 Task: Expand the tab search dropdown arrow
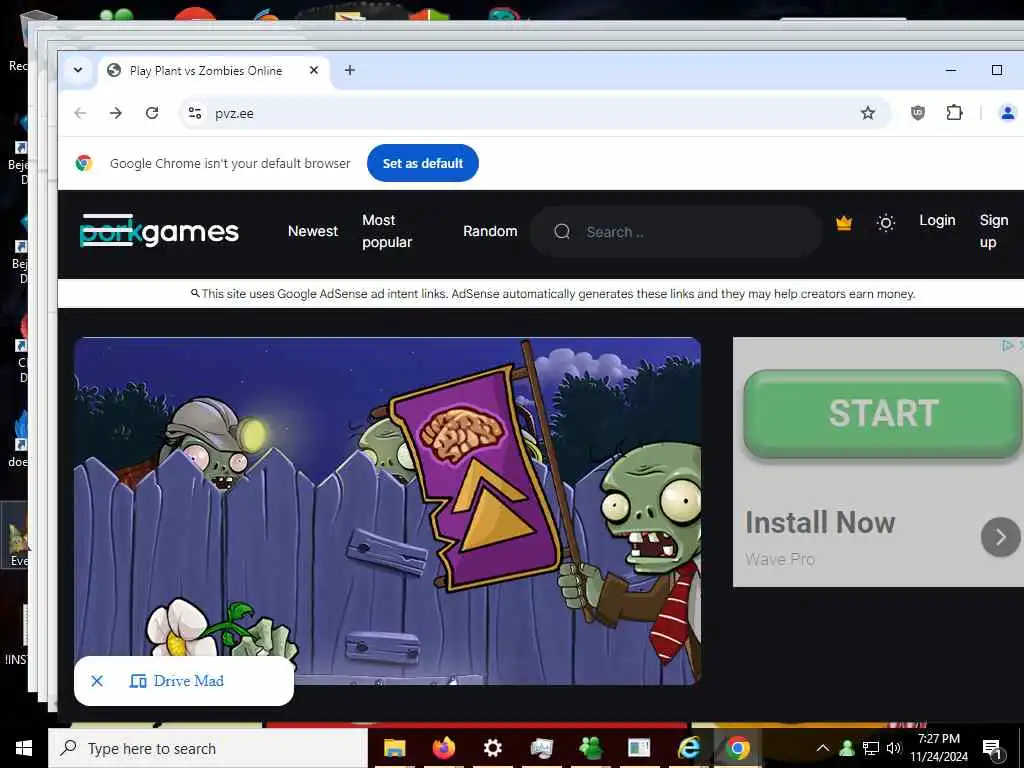[x=78, y=70]
